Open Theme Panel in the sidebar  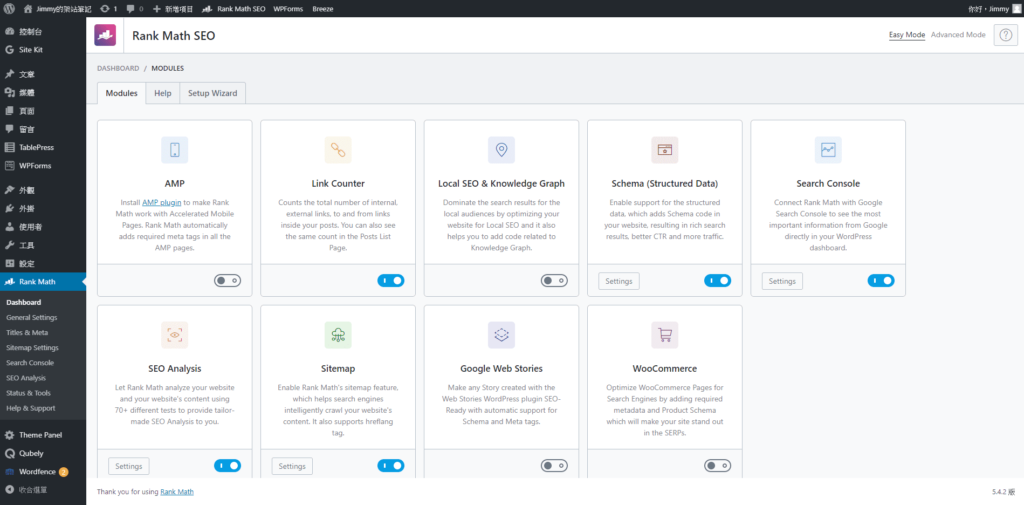pyautogui.click(x=42, y=434)
